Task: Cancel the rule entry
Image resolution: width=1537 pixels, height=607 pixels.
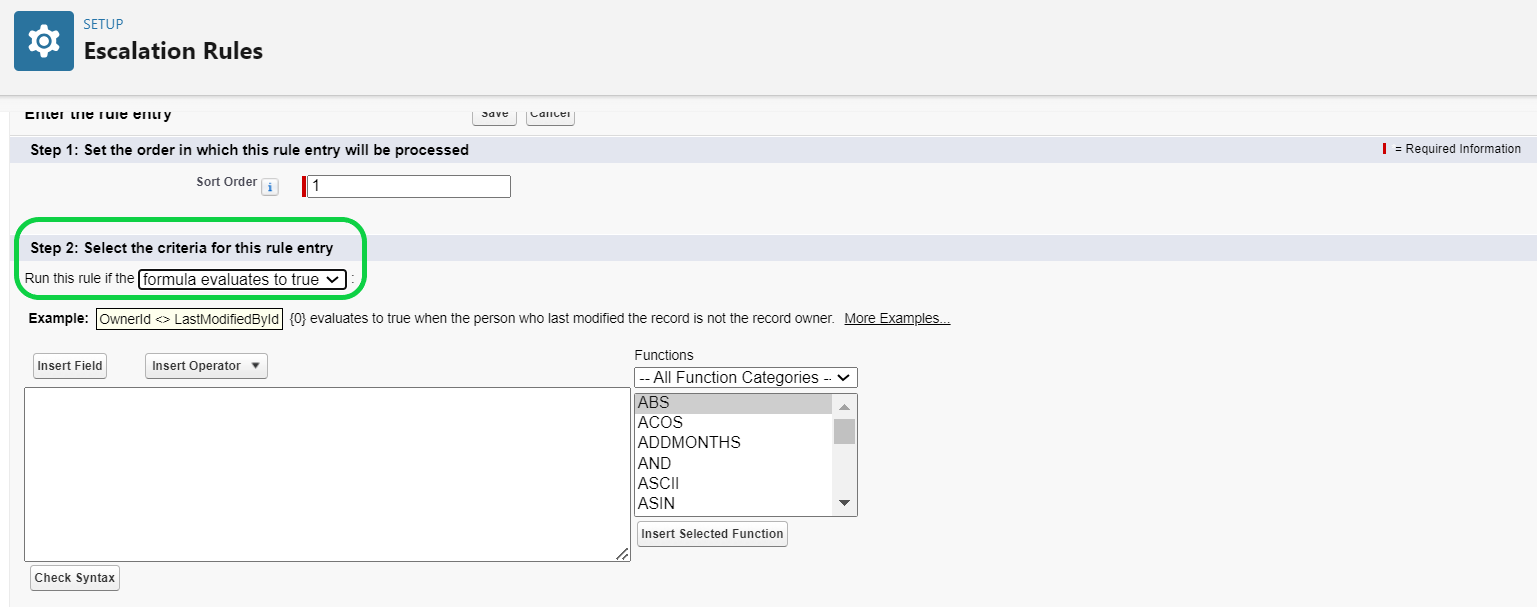Action: click(549, 114)
